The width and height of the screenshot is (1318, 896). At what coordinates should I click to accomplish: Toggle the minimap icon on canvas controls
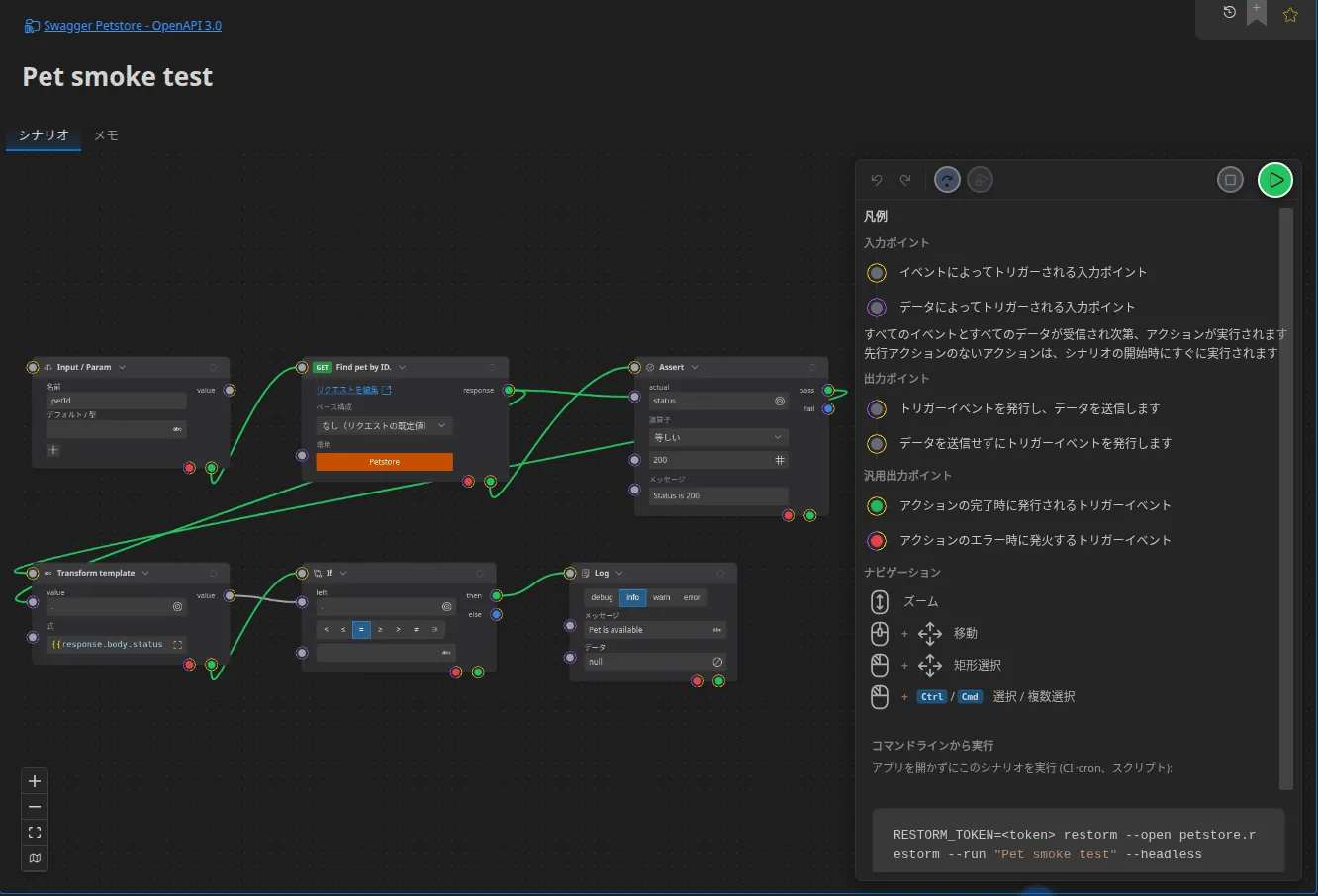tap(35, 858)
